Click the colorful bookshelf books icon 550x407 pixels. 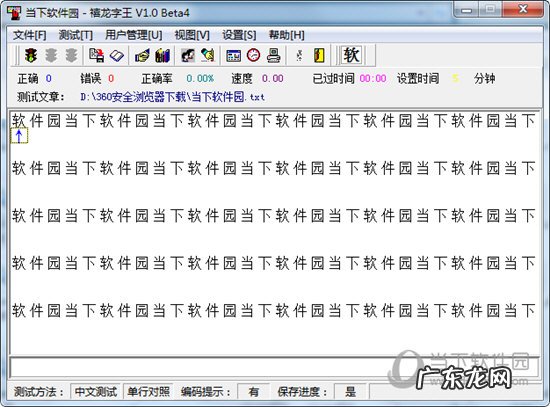pos(162,55)
